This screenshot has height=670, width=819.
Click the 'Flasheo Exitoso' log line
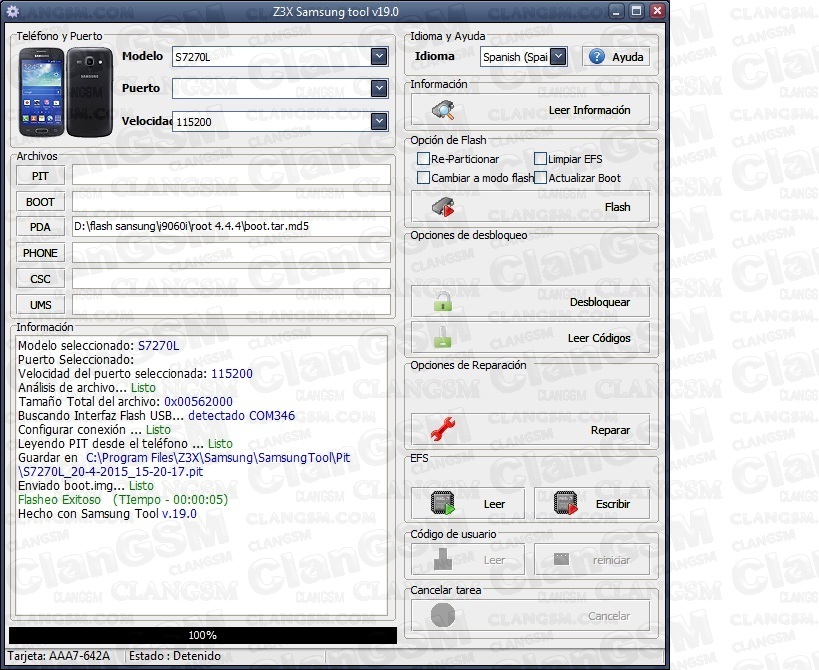pyautogui.click(x=123, y=500)
